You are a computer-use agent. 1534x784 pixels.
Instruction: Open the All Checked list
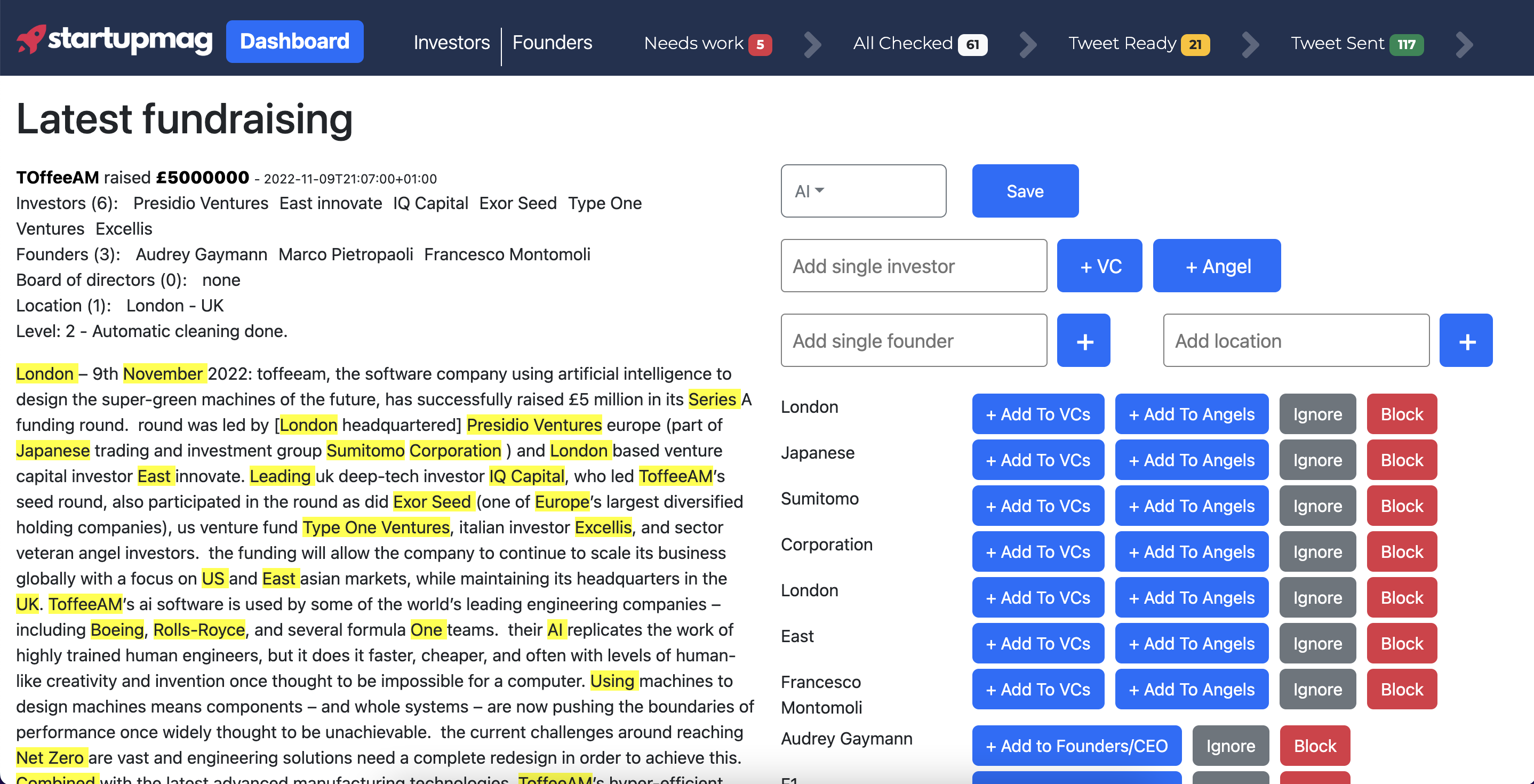coord(920,43)
